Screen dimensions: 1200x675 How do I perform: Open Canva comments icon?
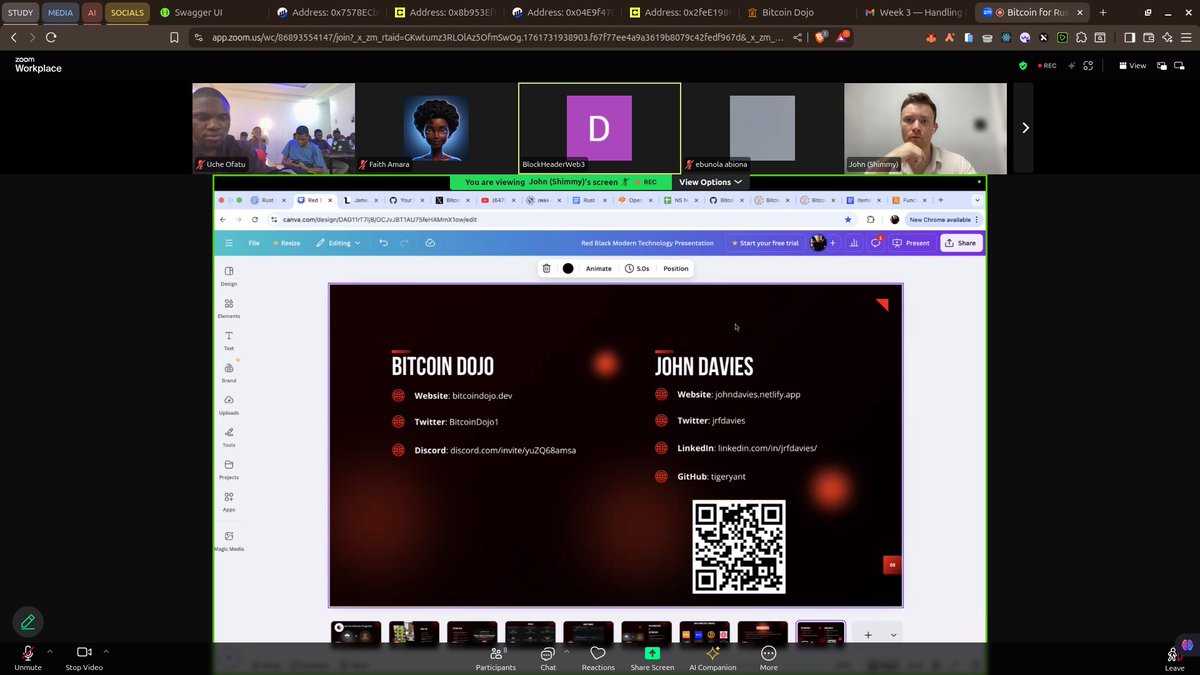coord(875,243)
